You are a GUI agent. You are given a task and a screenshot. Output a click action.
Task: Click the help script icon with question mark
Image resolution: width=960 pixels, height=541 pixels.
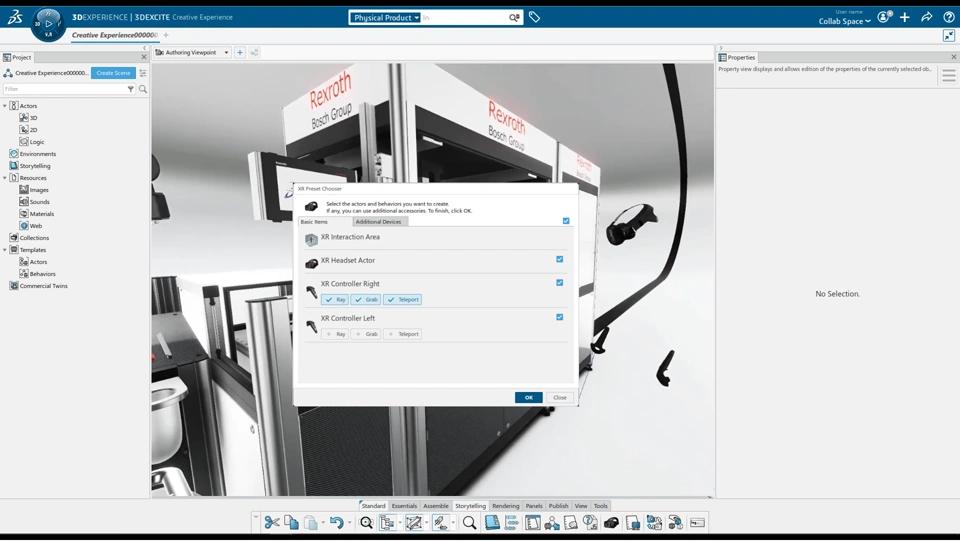point(590,523)
